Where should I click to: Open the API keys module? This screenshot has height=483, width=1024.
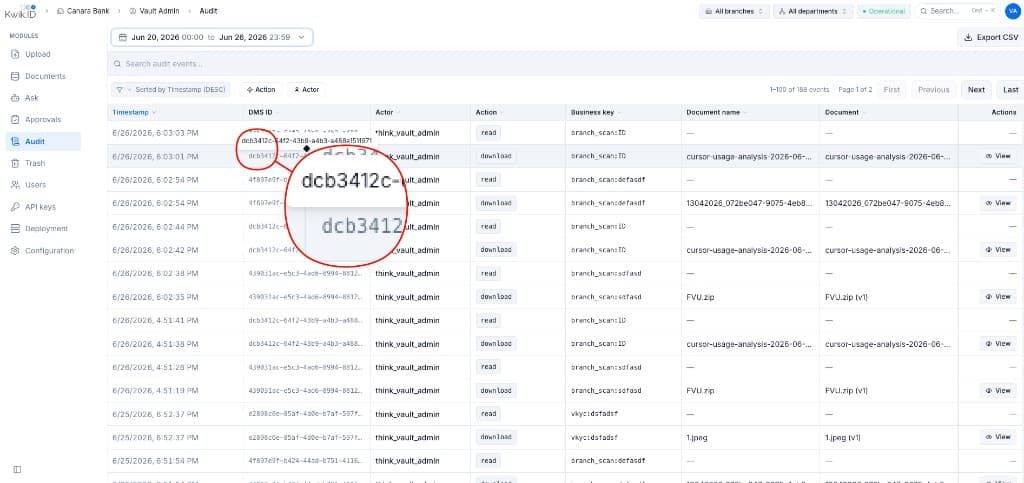40,207
